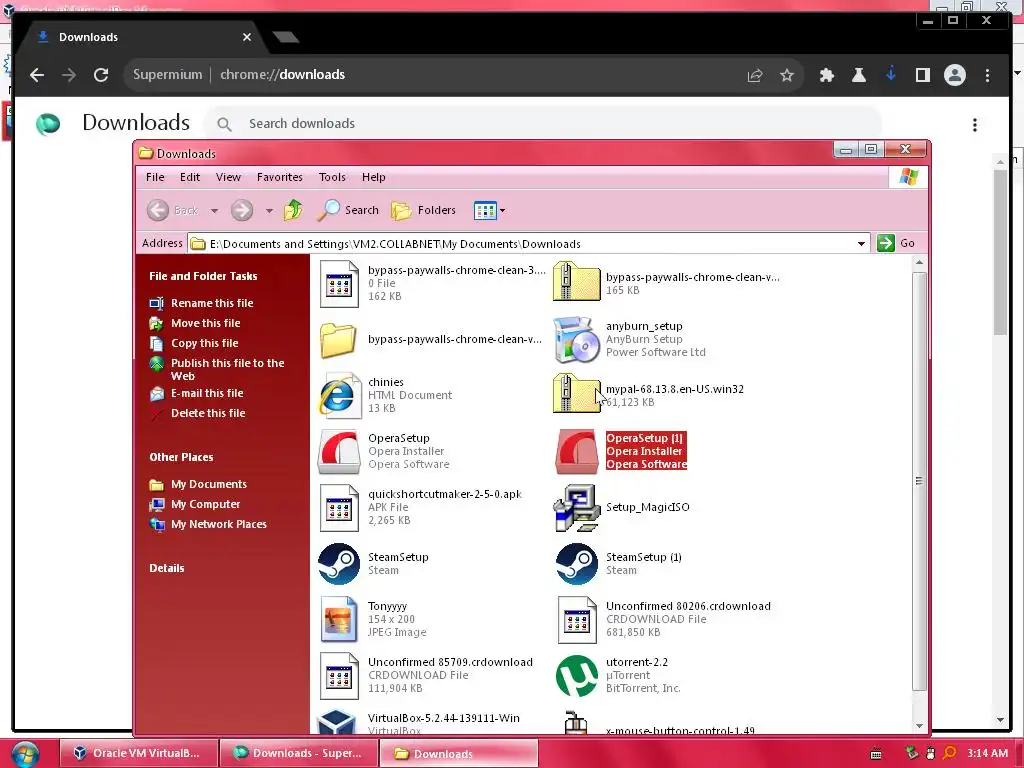Open the browser three-dot menu
This screenshot has width=1024, height=768.
click(x=987, y=75)
